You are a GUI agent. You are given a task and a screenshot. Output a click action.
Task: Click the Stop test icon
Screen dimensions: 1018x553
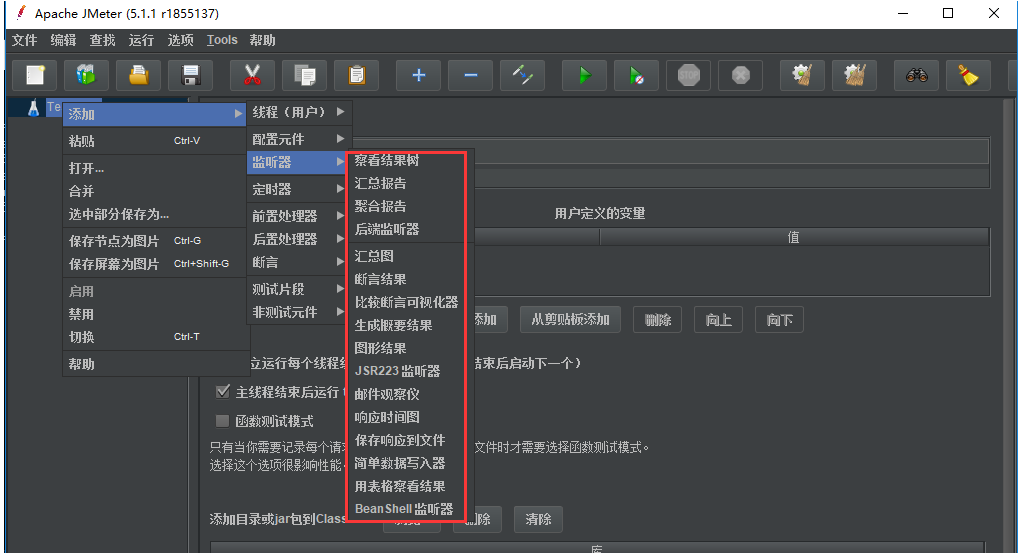pyautogui.click(x=689, y=75)
